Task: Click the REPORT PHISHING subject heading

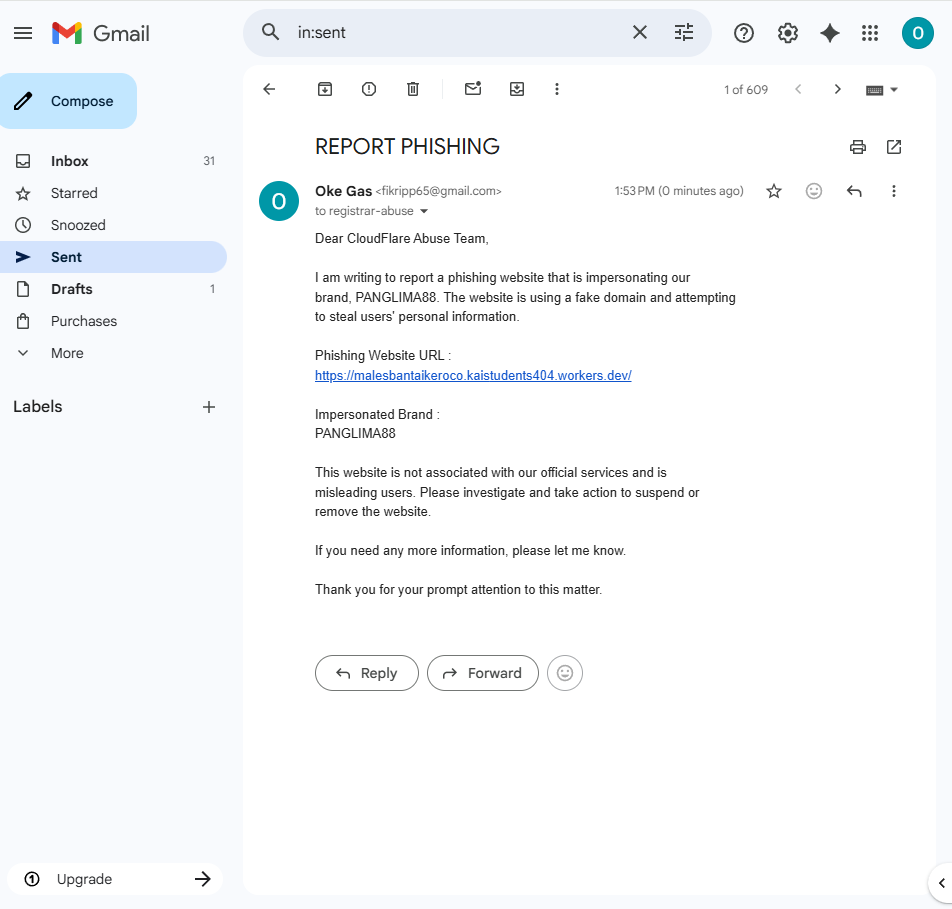Action: (x=407, y=146)
